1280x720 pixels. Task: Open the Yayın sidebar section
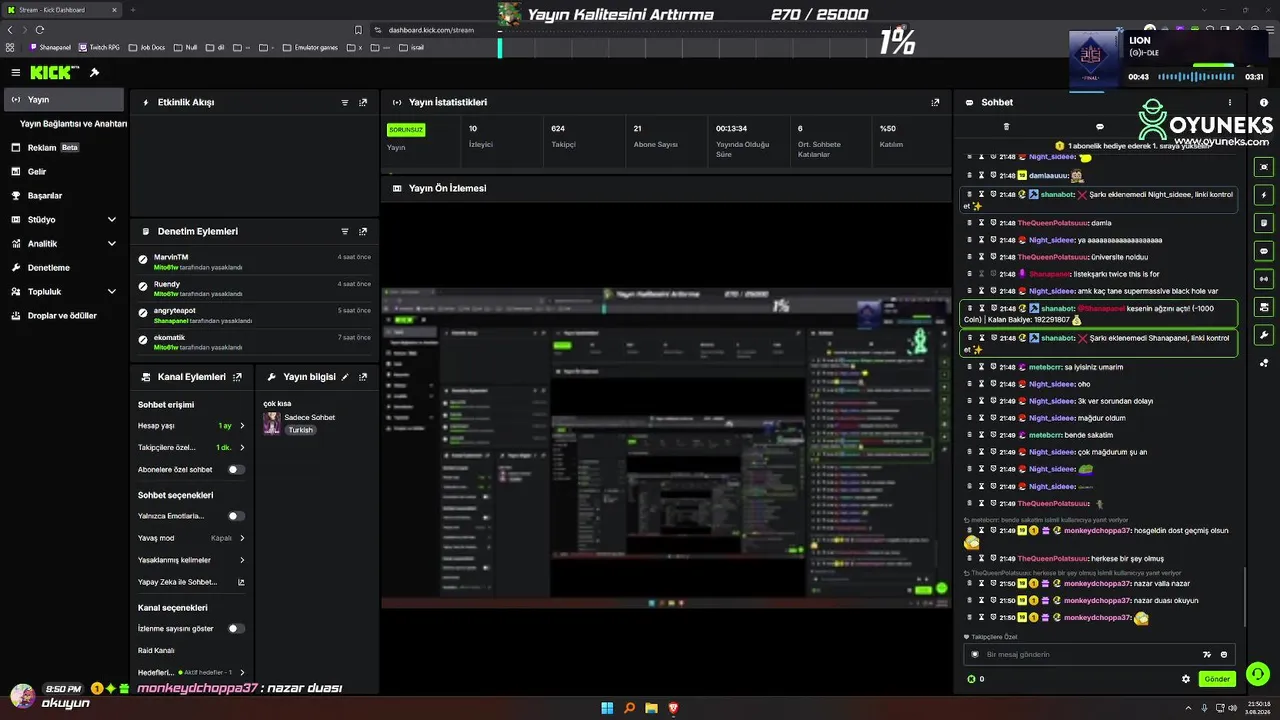pyautogui.click(x=64, y=100)
